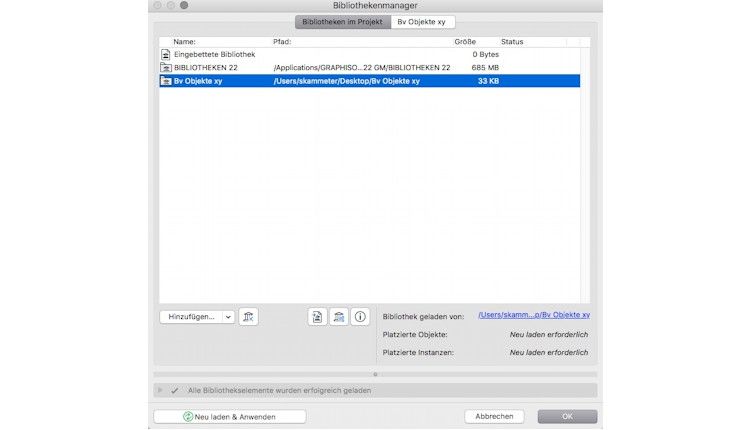Click the Status column header
The height and width of the screenshot is (430, 740).
(x=512, y=42)
